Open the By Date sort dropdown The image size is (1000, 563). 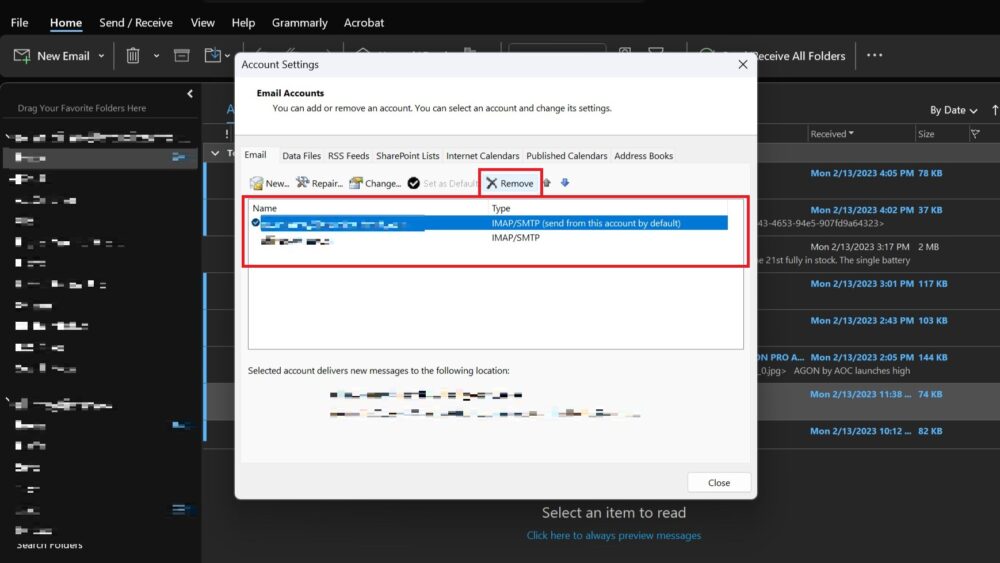tap(953, 110)
